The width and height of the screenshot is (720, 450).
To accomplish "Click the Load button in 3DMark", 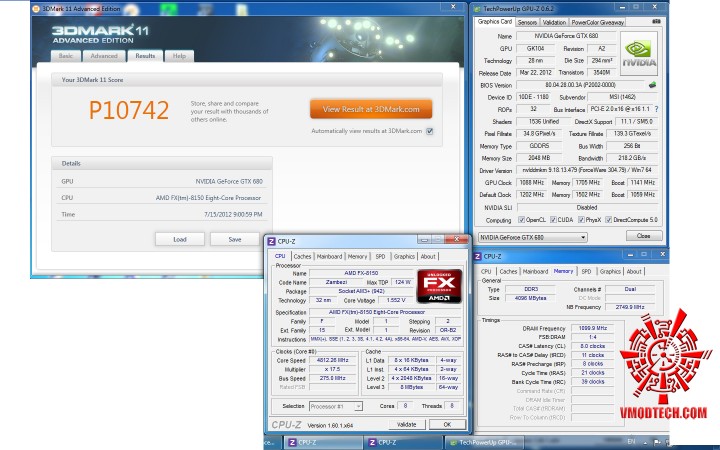I will [x=180, y=239].
